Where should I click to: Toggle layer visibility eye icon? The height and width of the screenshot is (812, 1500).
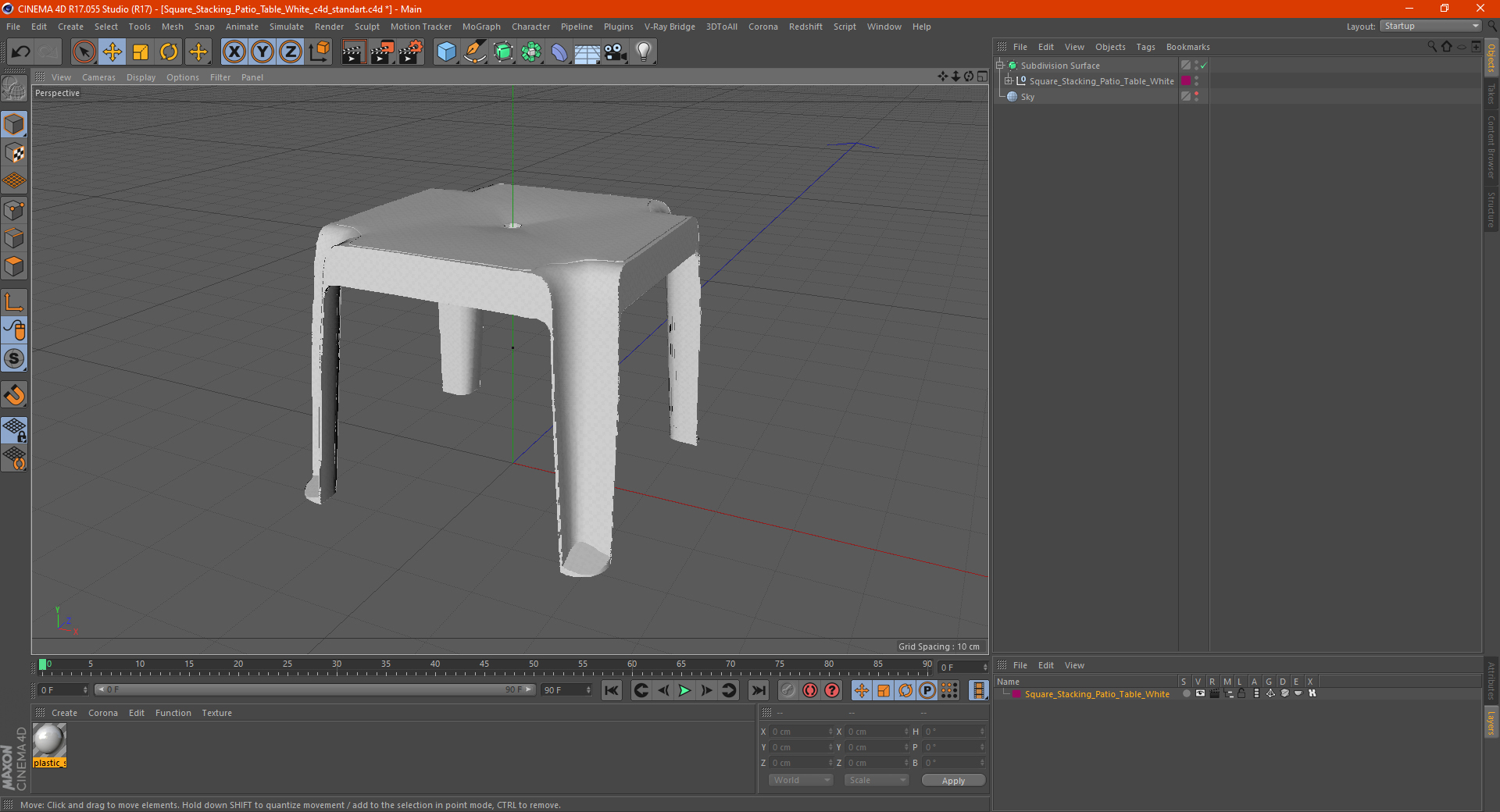tap(1200, 693)
